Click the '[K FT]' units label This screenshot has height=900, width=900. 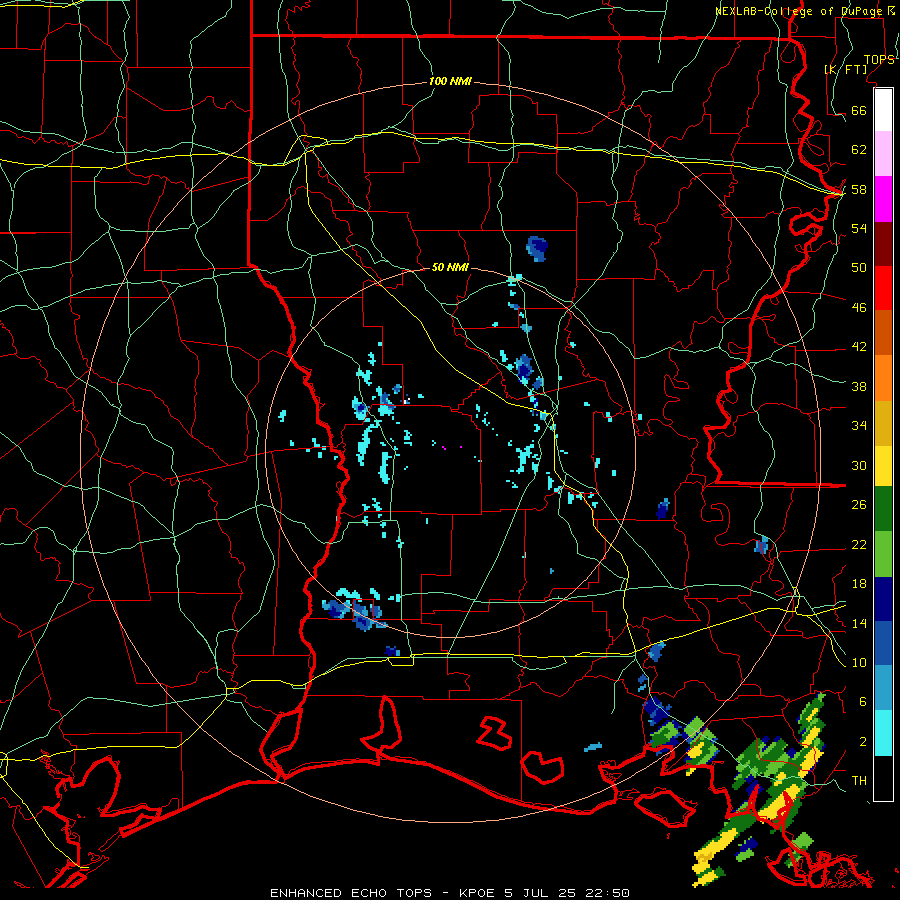(845, 69)
